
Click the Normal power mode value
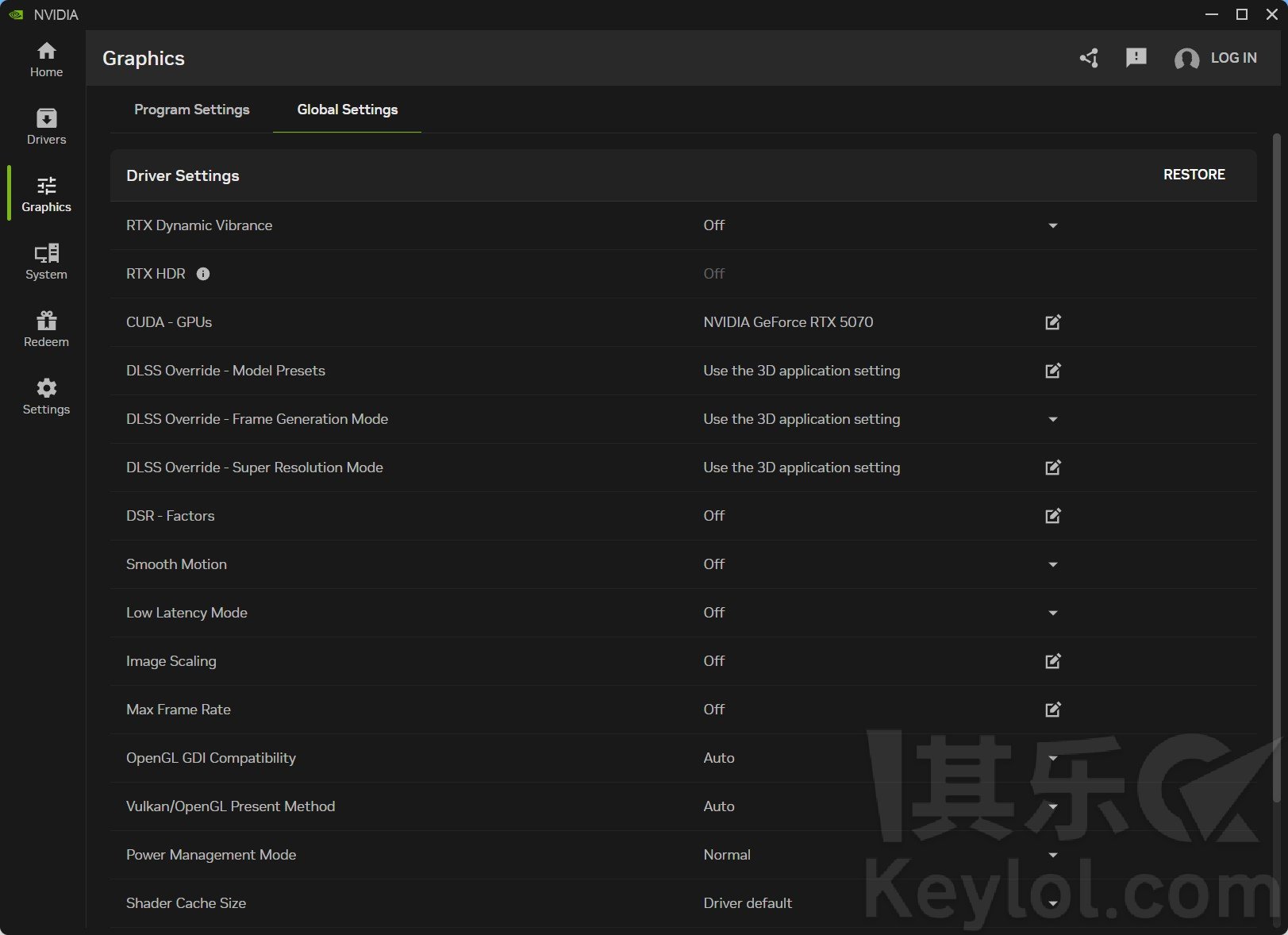pyautogui.click(x=727, y=855)
